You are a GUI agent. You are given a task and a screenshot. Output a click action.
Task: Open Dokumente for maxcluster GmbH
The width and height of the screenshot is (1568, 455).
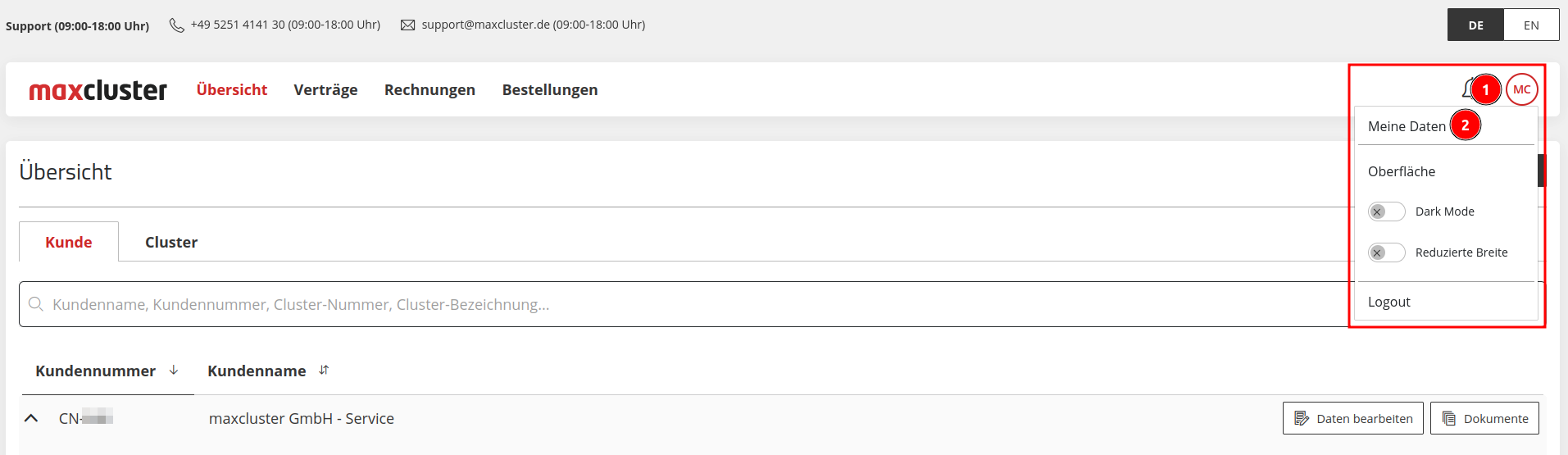coord(1484,418)
